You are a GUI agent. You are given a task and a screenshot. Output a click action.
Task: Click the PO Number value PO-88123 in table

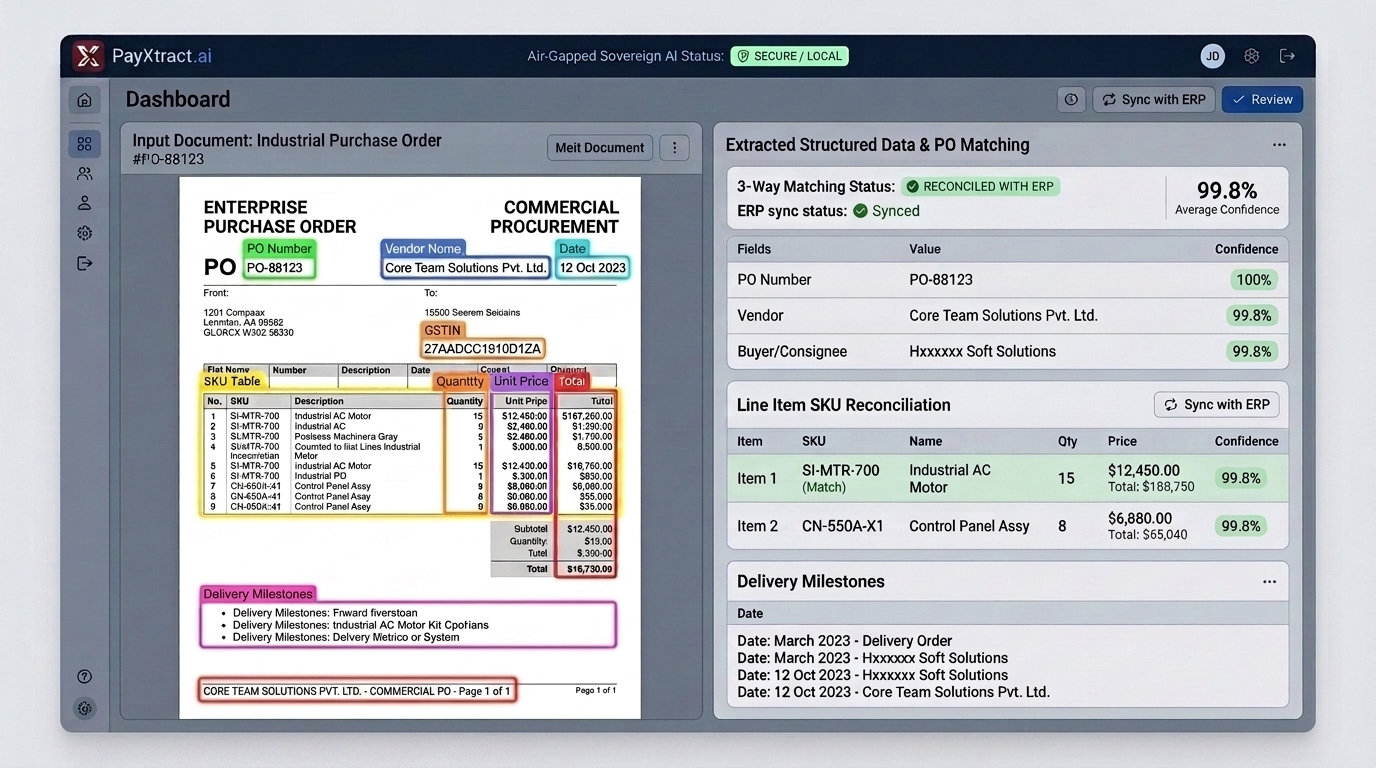pos(941,280)
